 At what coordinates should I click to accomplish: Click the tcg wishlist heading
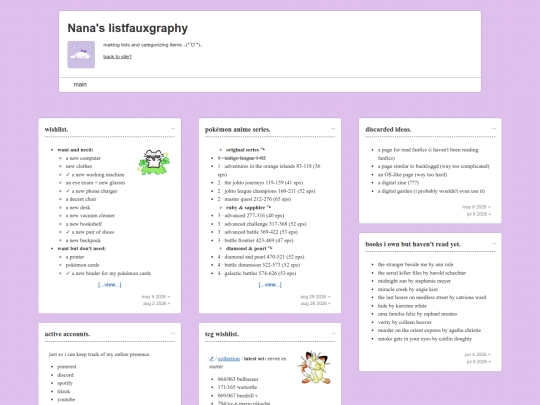pyautogui.click(x=222, y=334)
